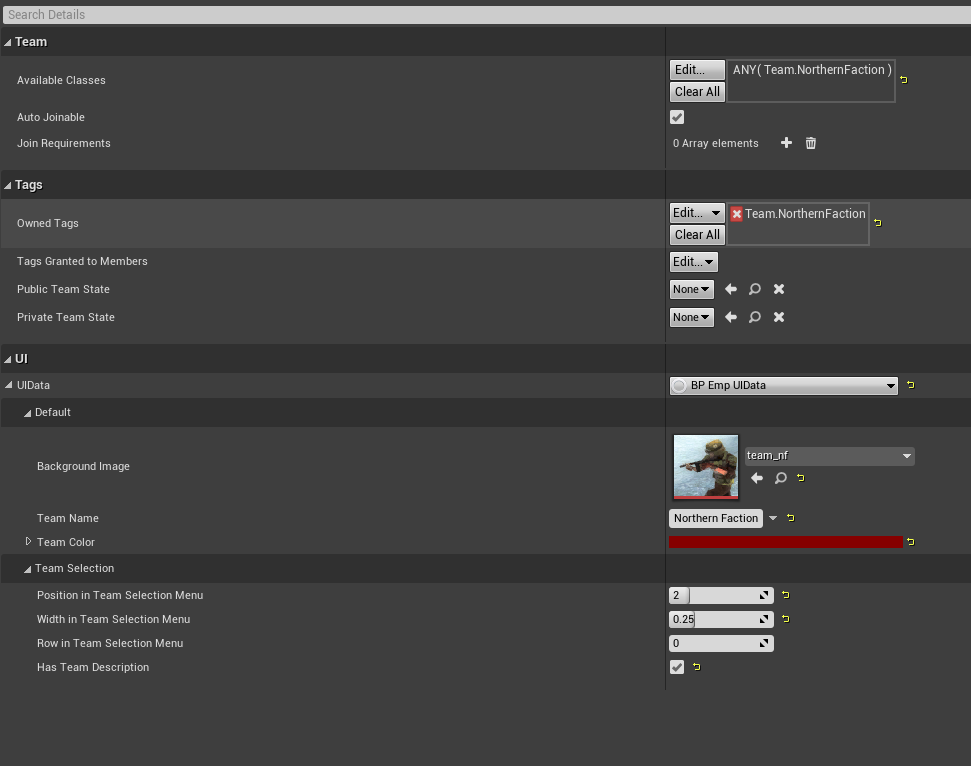The height and width of the screenshot is (766, 971).
Task: Expand the Team Color property
Action: tap(28, 542)
